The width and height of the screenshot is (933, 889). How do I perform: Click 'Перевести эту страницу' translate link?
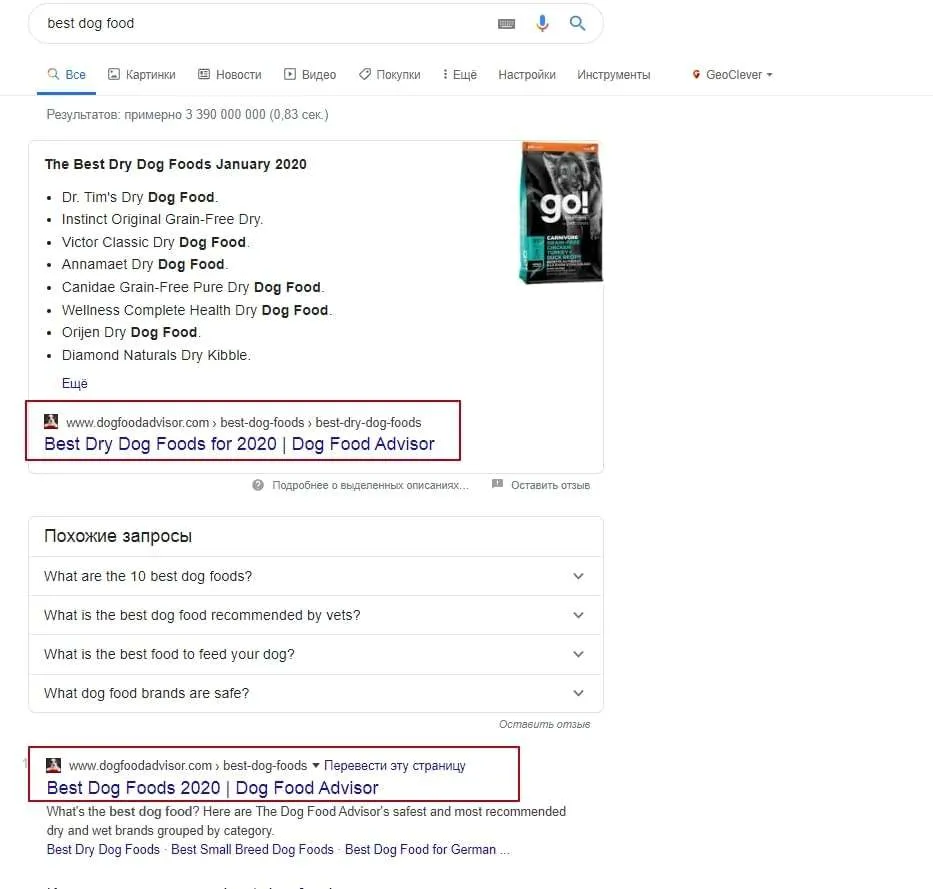(x=395, y=765)
